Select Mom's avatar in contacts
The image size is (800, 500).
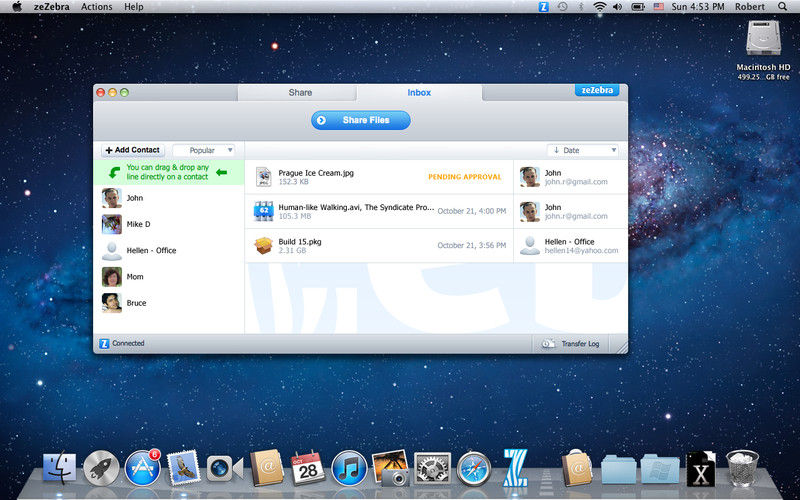point(112,277)
